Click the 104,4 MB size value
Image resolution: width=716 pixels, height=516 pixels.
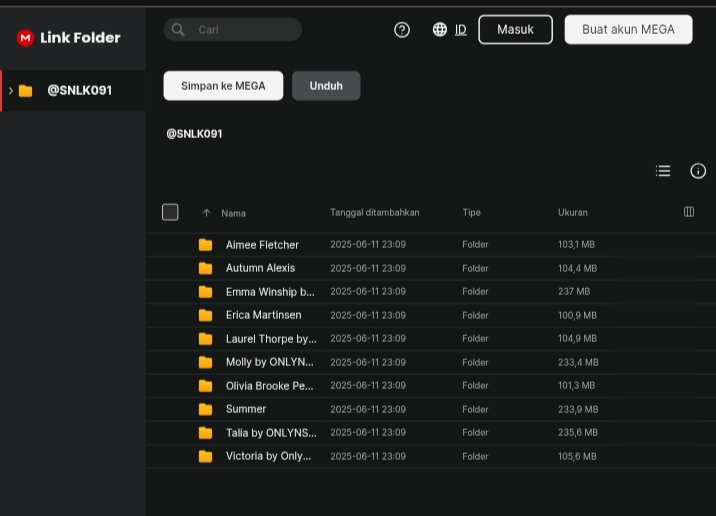tap(577, 268)
